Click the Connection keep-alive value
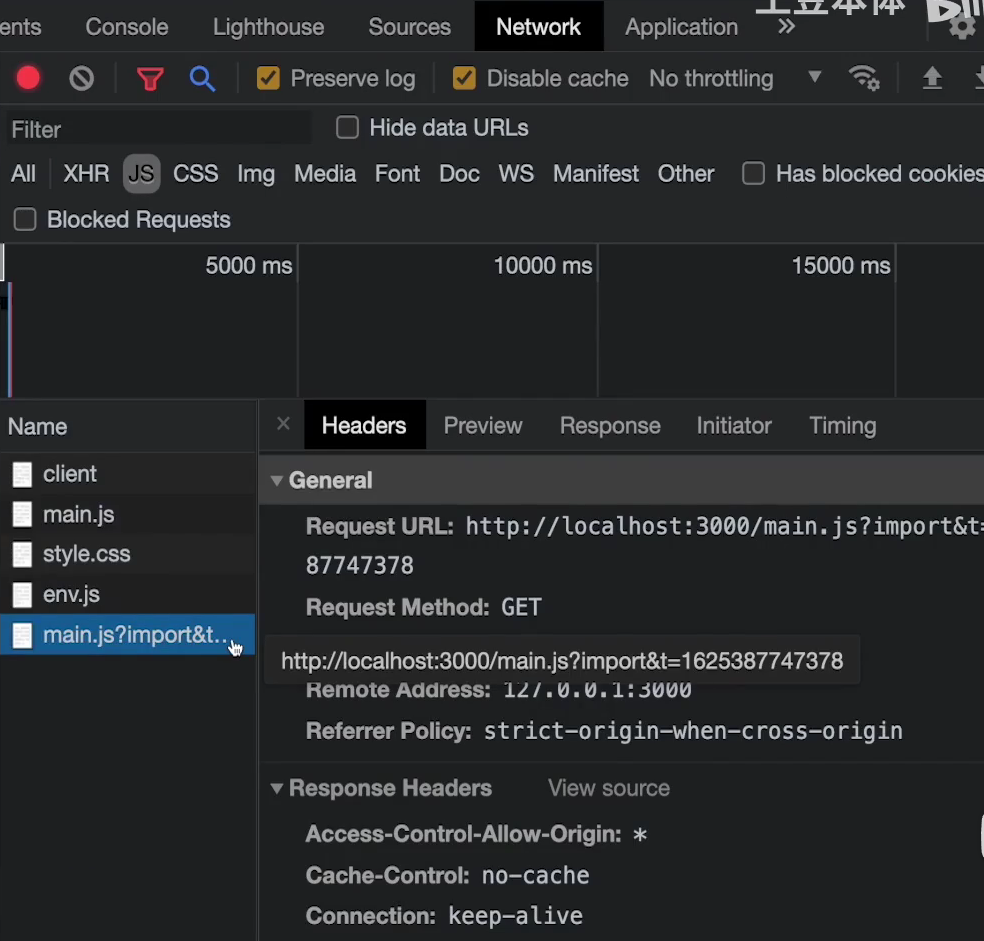This screenshot has height=941, width=984. point(515,916)
